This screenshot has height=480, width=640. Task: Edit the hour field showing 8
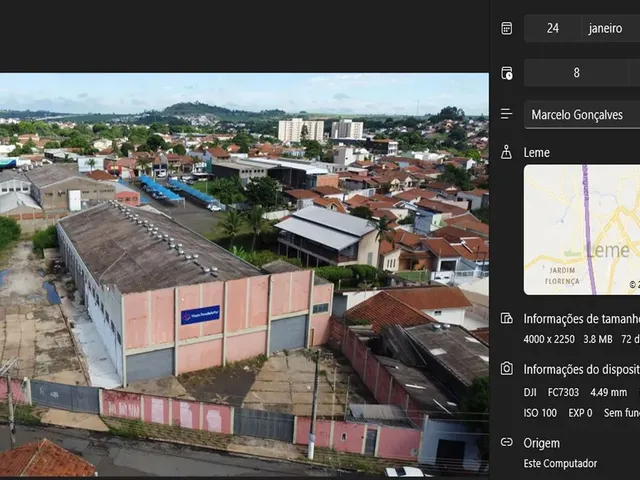point(576,73)
